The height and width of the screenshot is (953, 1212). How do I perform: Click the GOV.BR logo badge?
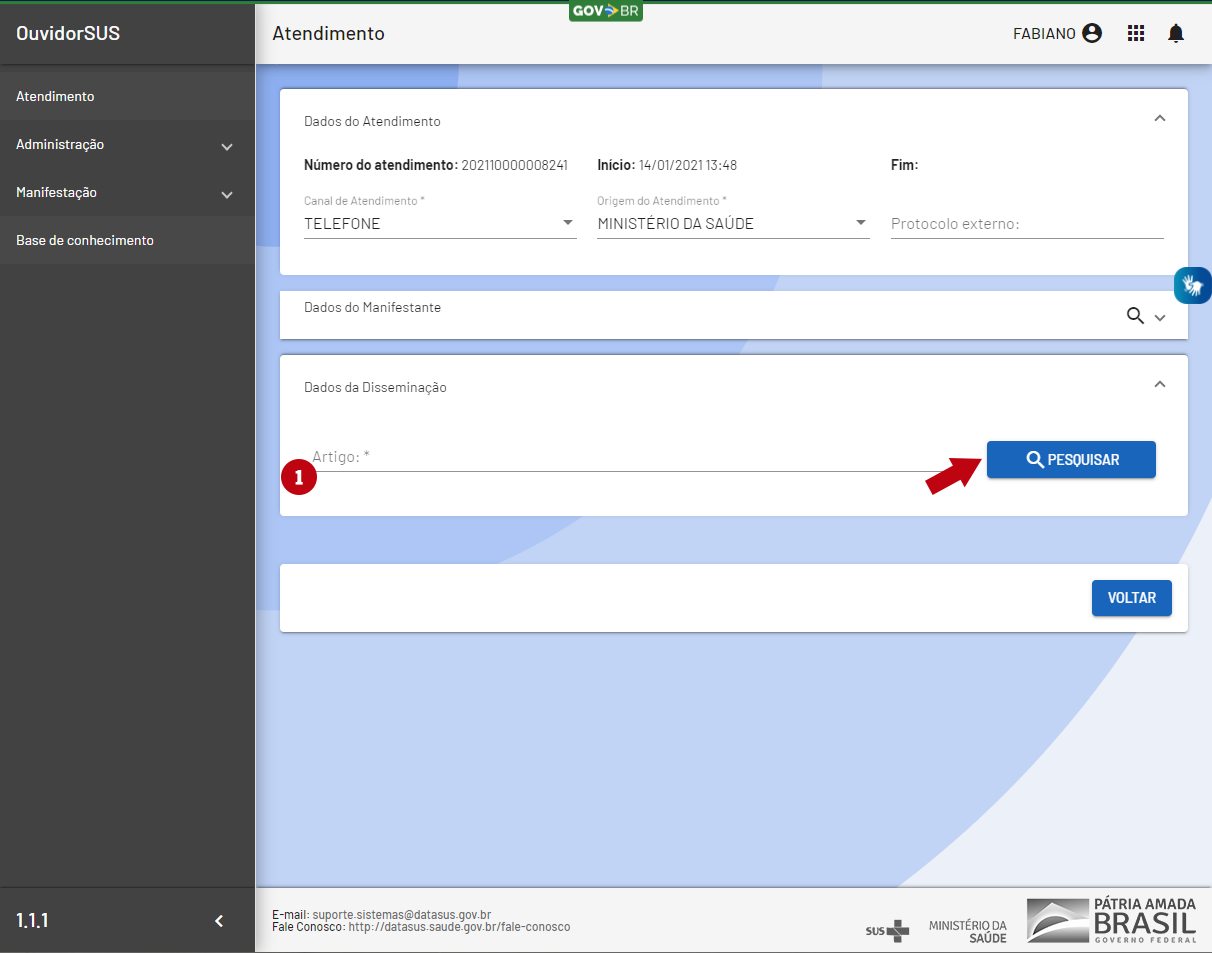coord(605,11)
